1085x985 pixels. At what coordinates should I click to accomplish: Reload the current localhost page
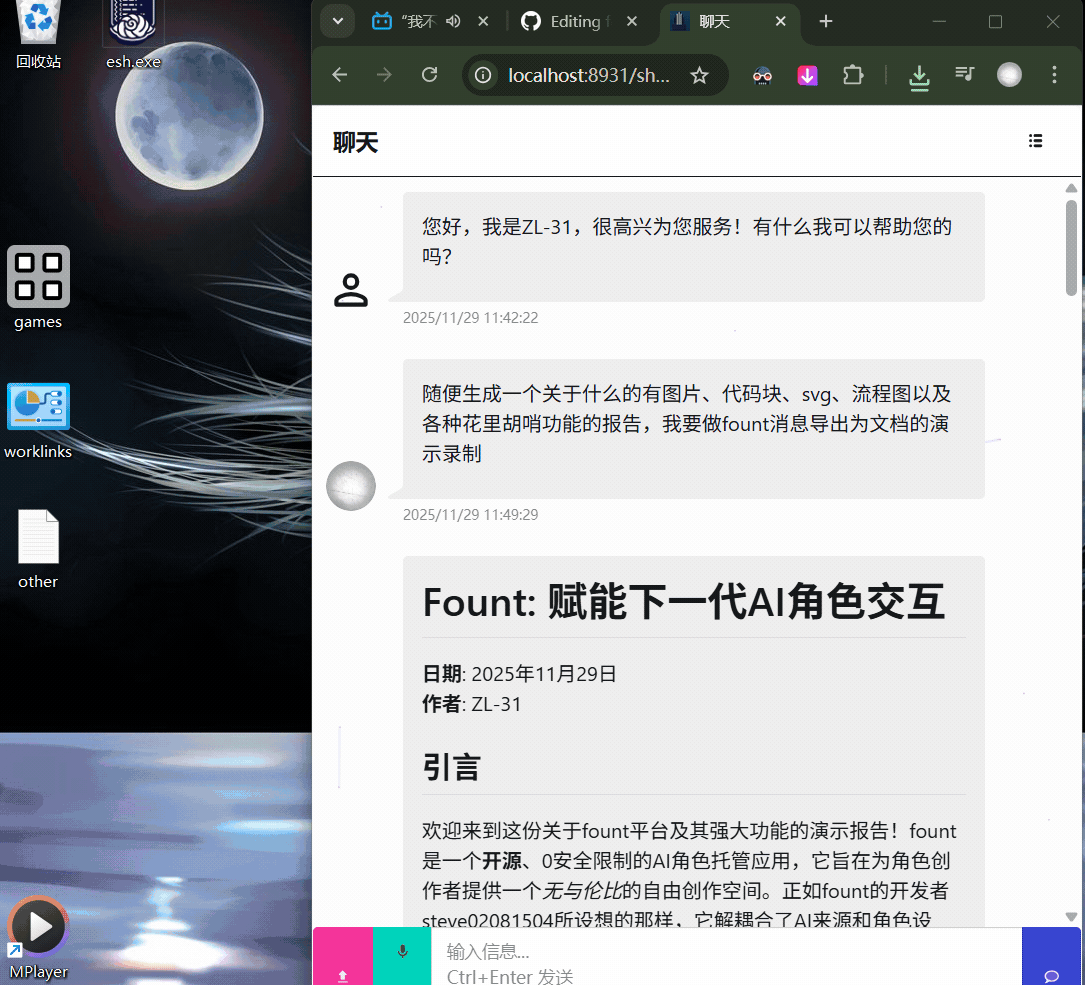430,75
